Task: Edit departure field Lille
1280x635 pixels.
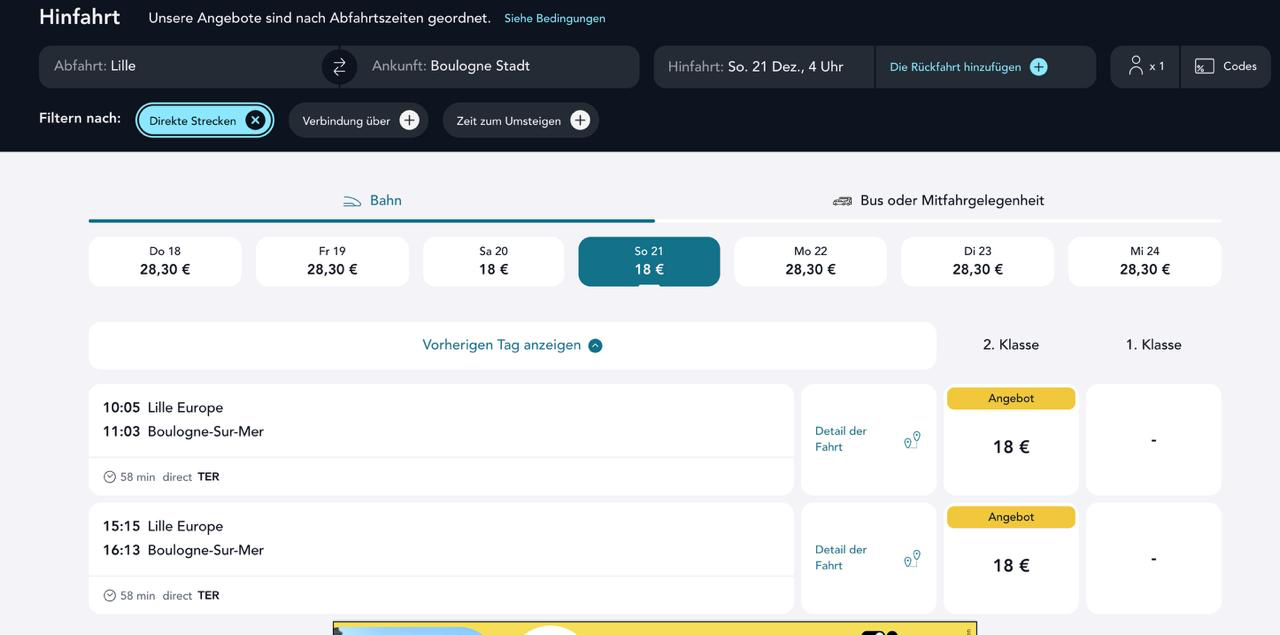Action: click(180, 66)
